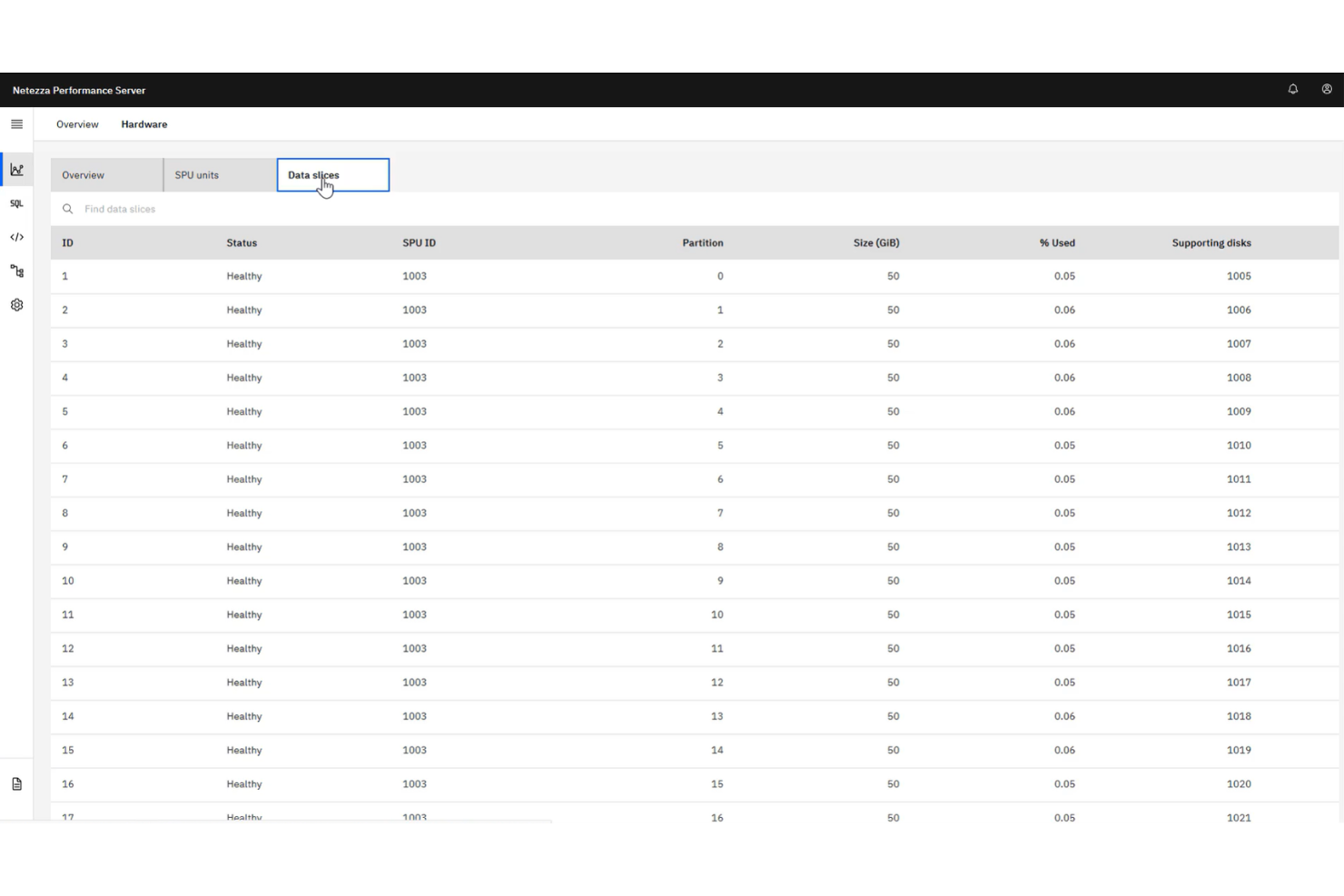
Task: Go to Overview in the top navigation
Action: (x=77, y=124)
